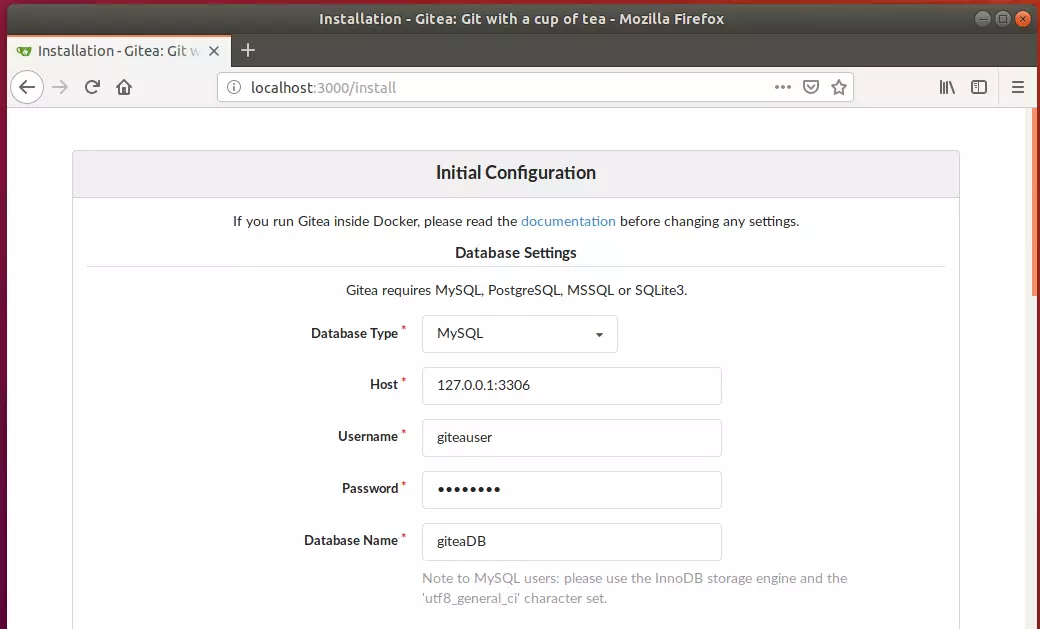Click the Database Type dropdown arrow
The height and width of the screenshot is (629, 1040).
tap(599, 334)
